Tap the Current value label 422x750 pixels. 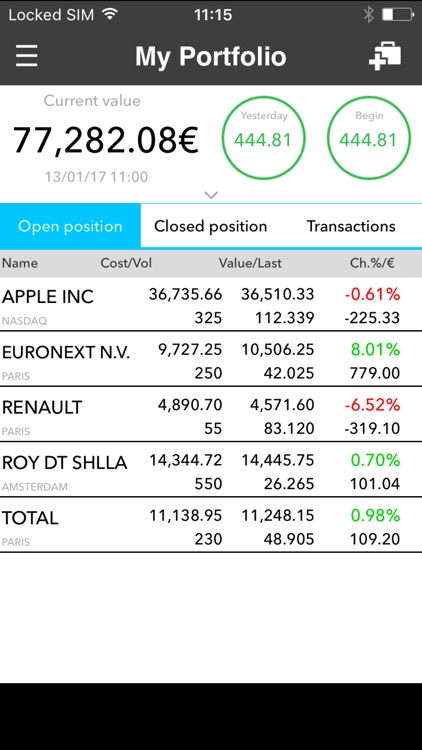tap(92, 101)
